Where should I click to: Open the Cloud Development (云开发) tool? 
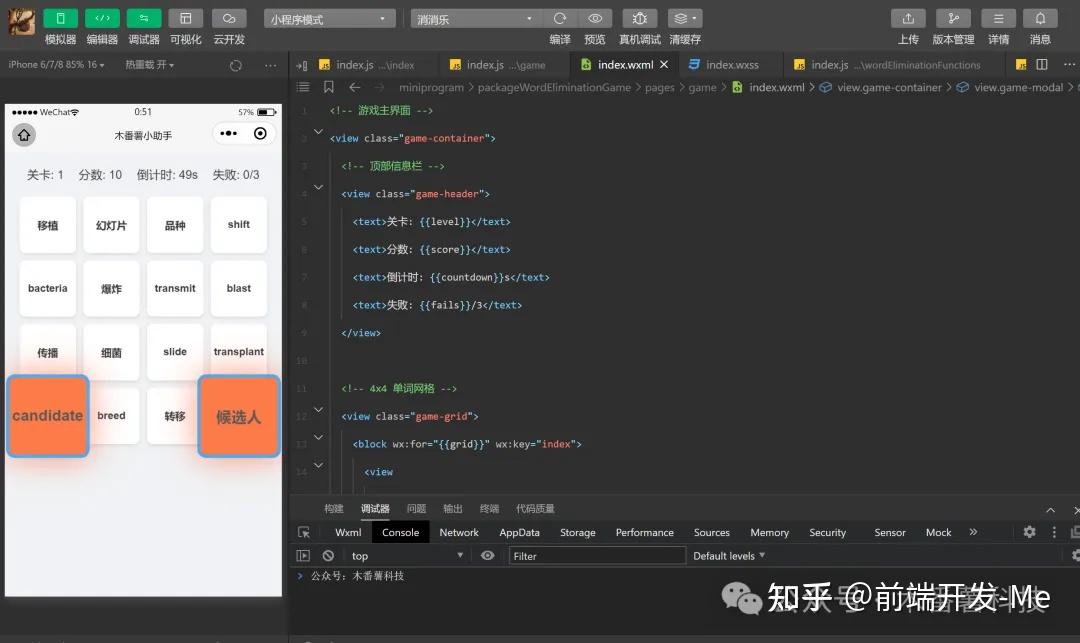(x=229, y=19)
